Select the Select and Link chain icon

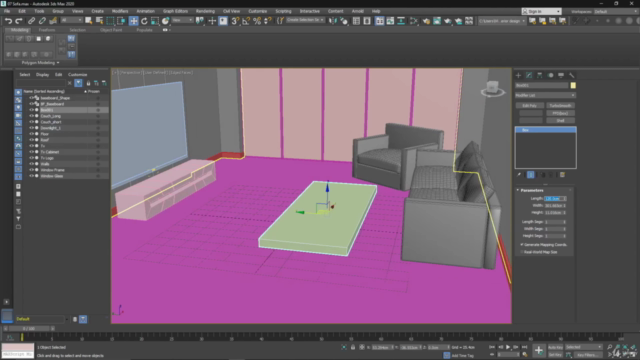pos(31,21)
